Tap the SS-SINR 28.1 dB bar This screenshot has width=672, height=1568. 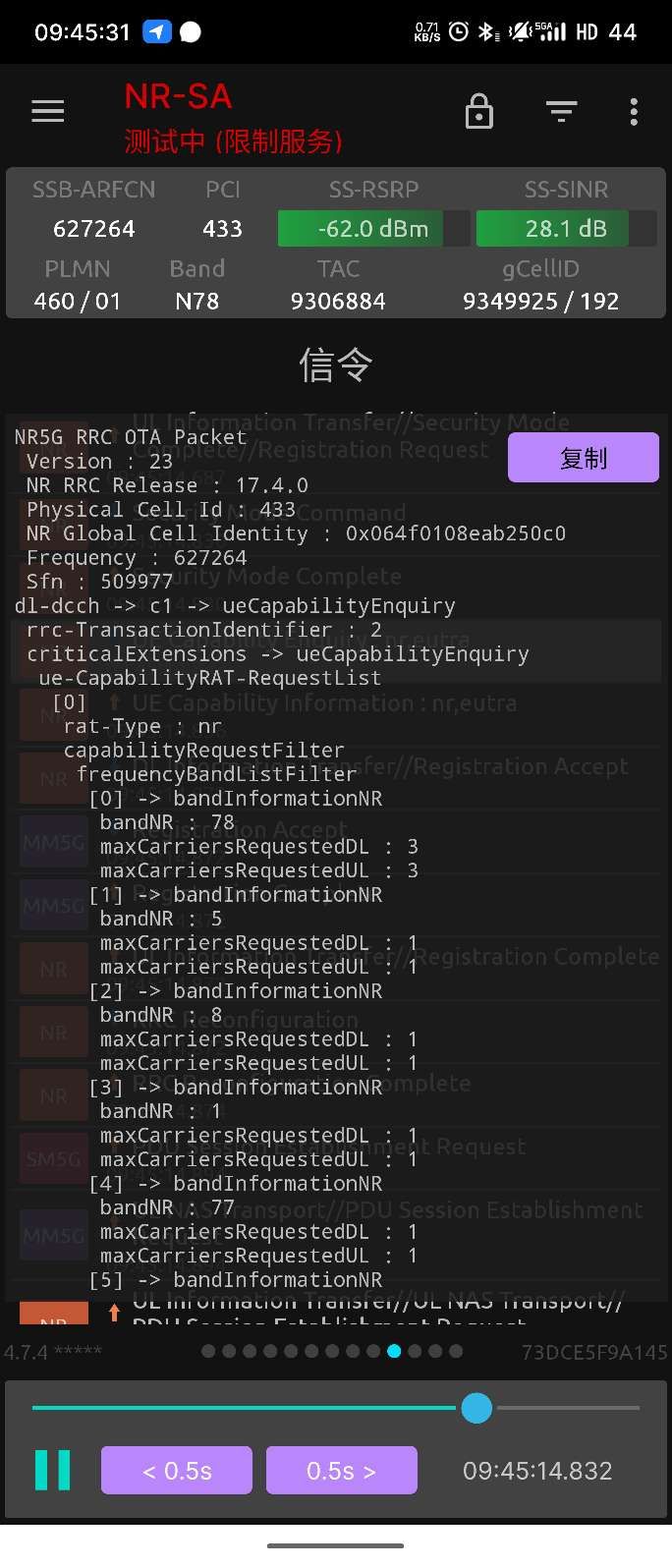pos(566,229)
